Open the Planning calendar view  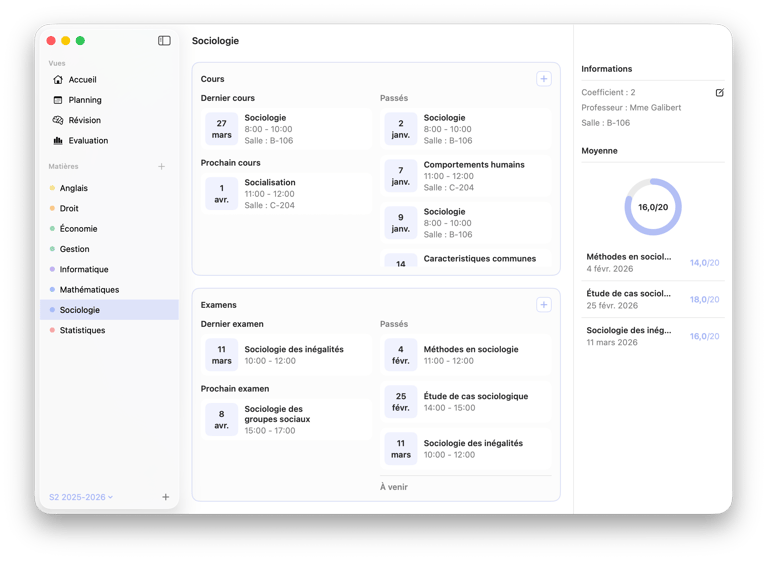click(84, 100)
